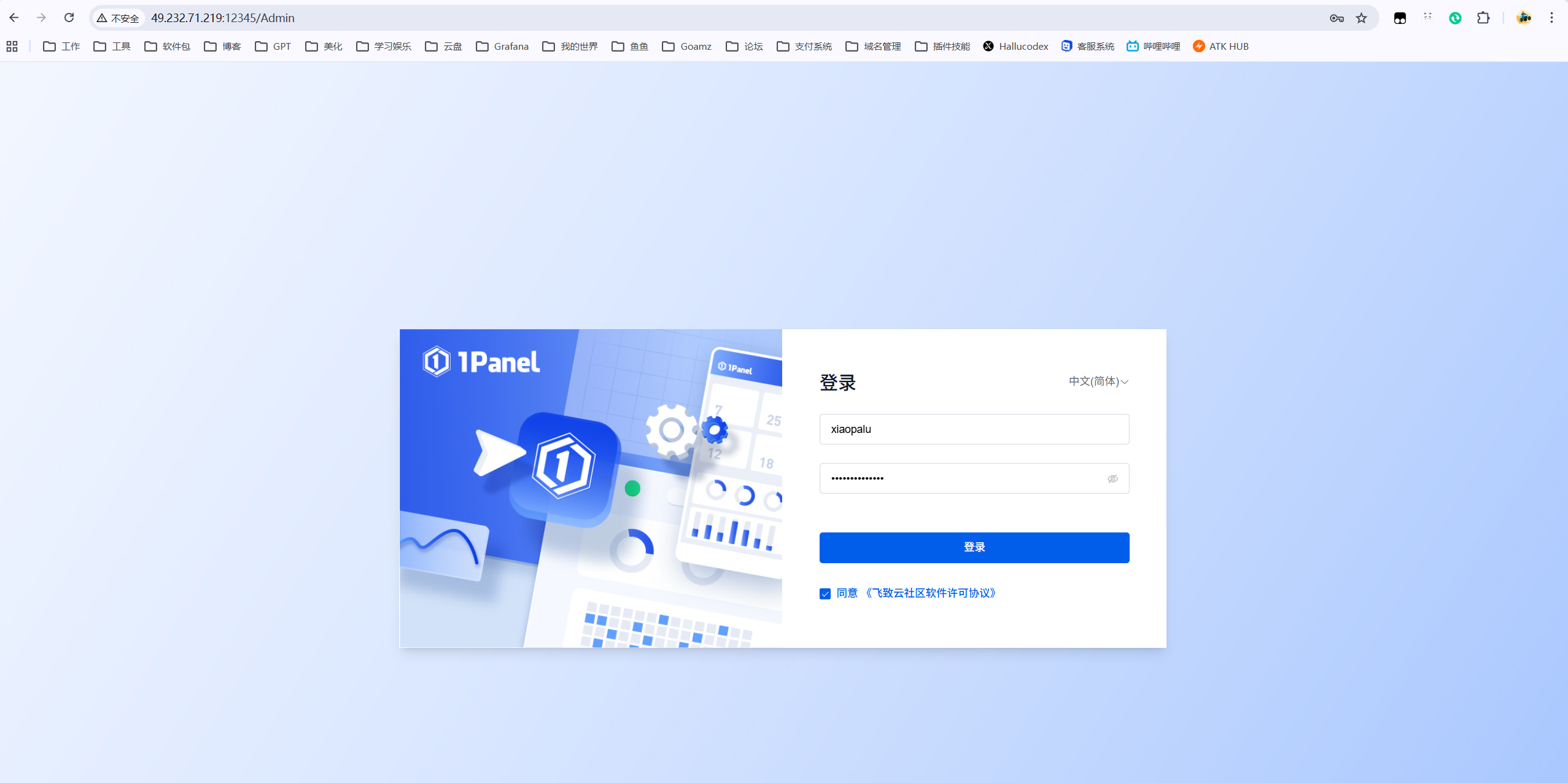Click the browser back arrow
The height and width of the screenshot is (783, 1568).
tap(14, 18)
